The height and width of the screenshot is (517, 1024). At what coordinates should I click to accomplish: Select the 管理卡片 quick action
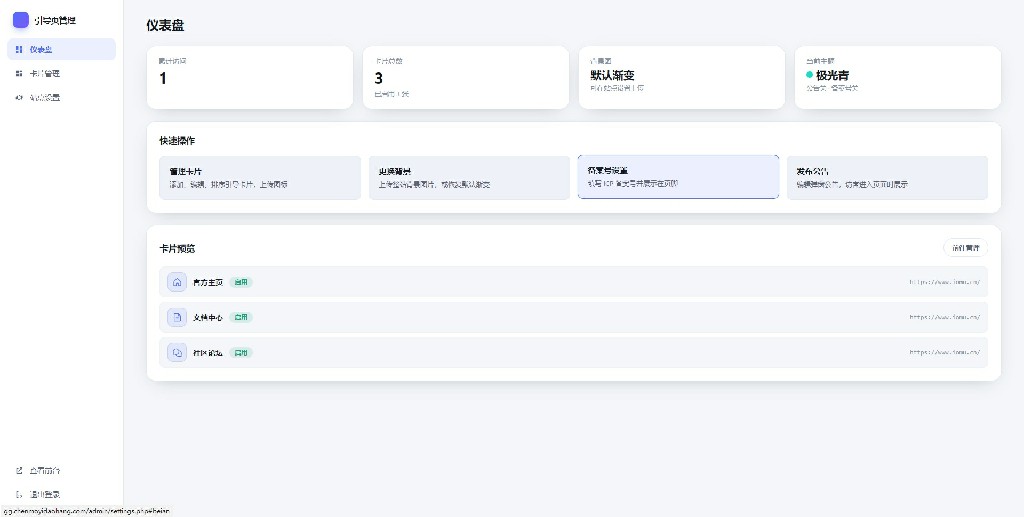260,178
